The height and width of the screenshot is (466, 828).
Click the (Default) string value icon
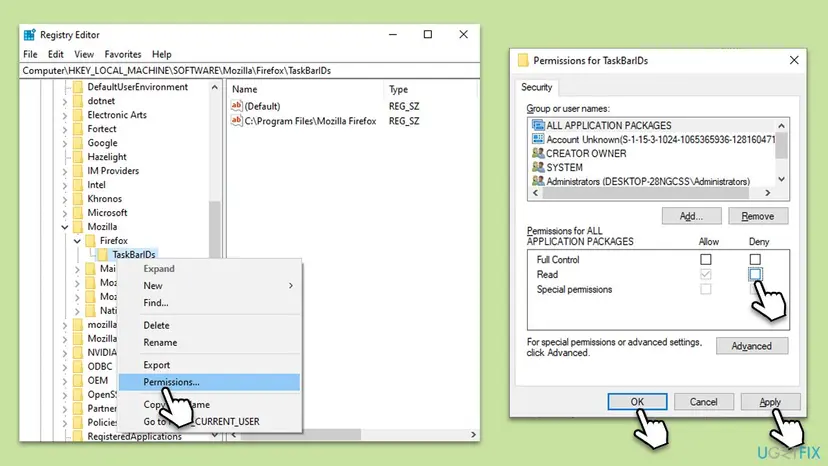click(x=237, y=106)
